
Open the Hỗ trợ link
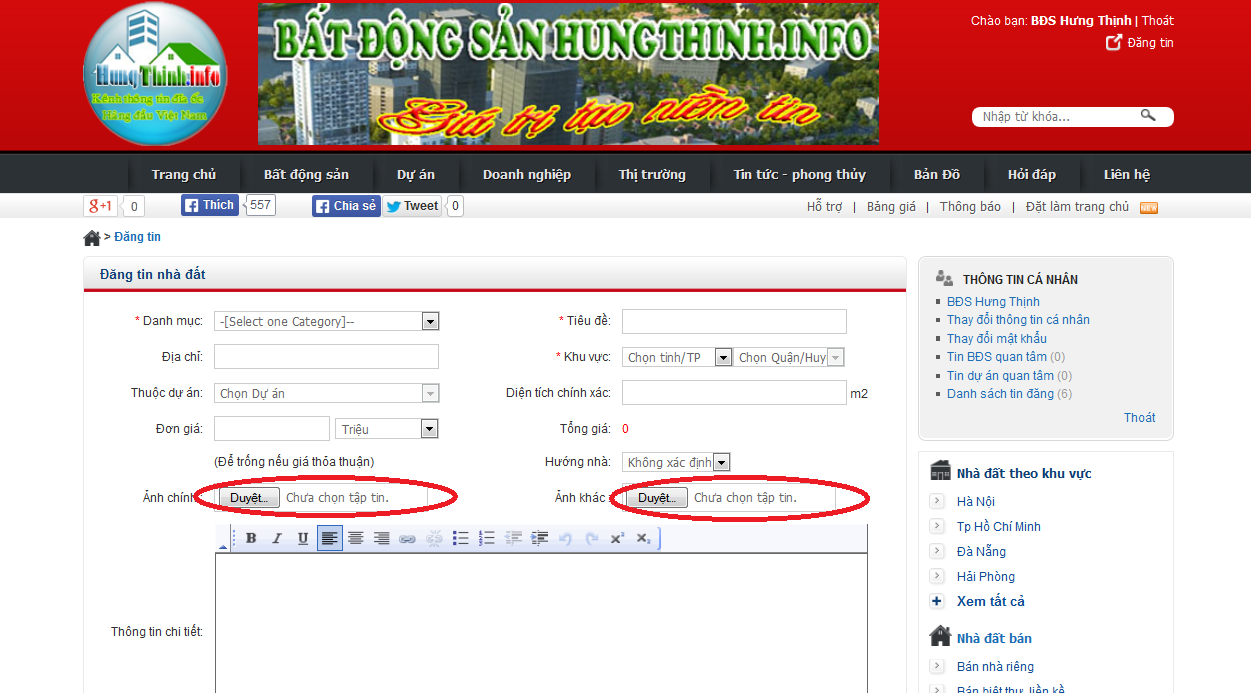tap(825, 206)
